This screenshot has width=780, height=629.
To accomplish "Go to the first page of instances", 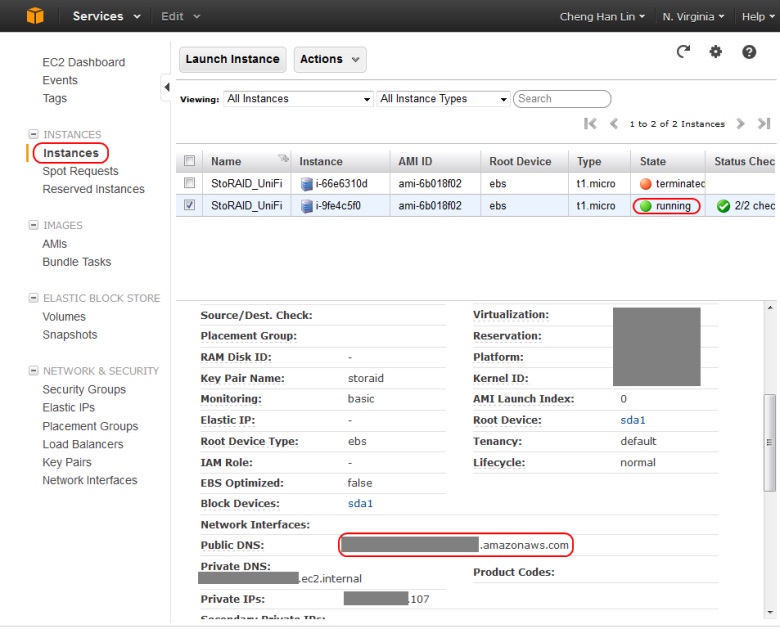I will 590,123.
